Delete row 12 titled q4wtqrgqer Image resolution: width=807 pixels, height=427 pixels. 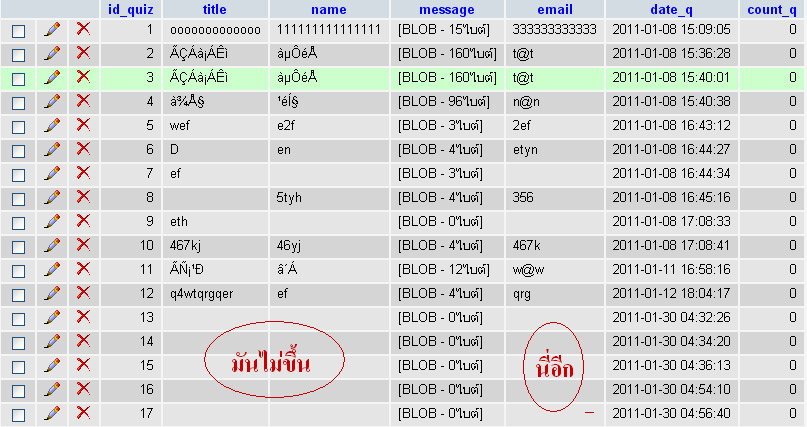coord(83,293)
